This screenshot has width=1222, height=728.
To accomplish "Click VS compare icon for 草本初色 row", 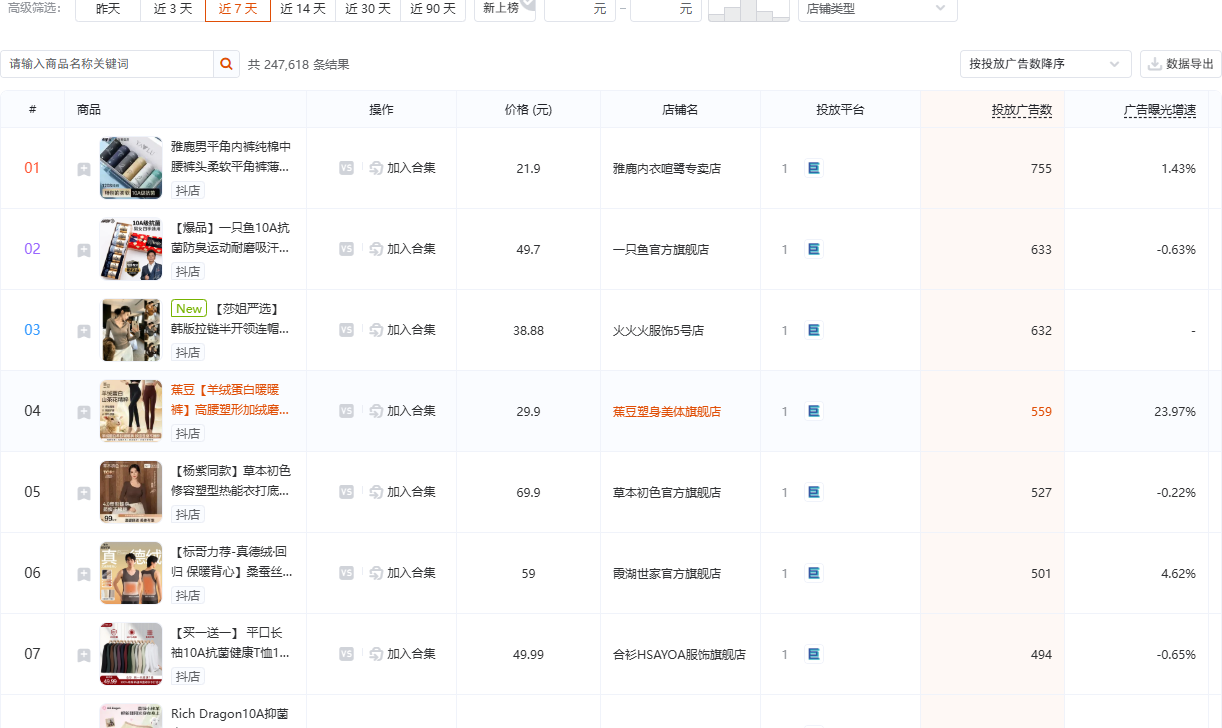I will coord(346,492).
